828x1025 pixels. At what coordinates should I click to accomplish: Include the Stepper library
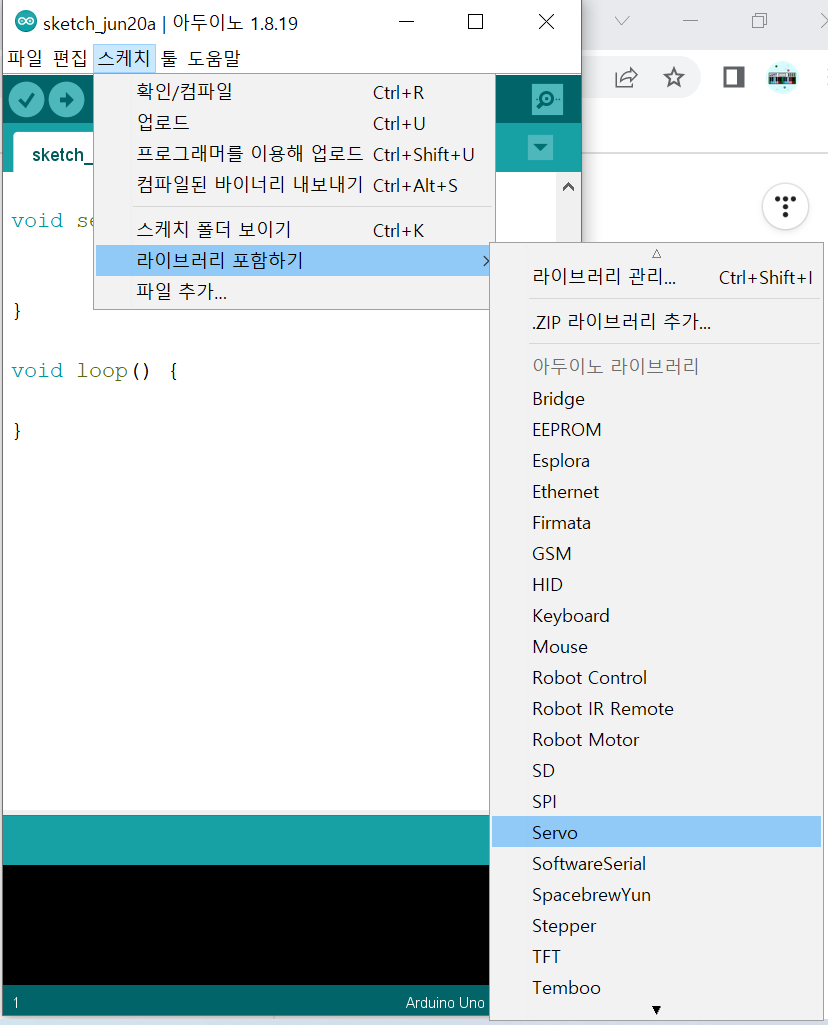(x=656, y=926)
